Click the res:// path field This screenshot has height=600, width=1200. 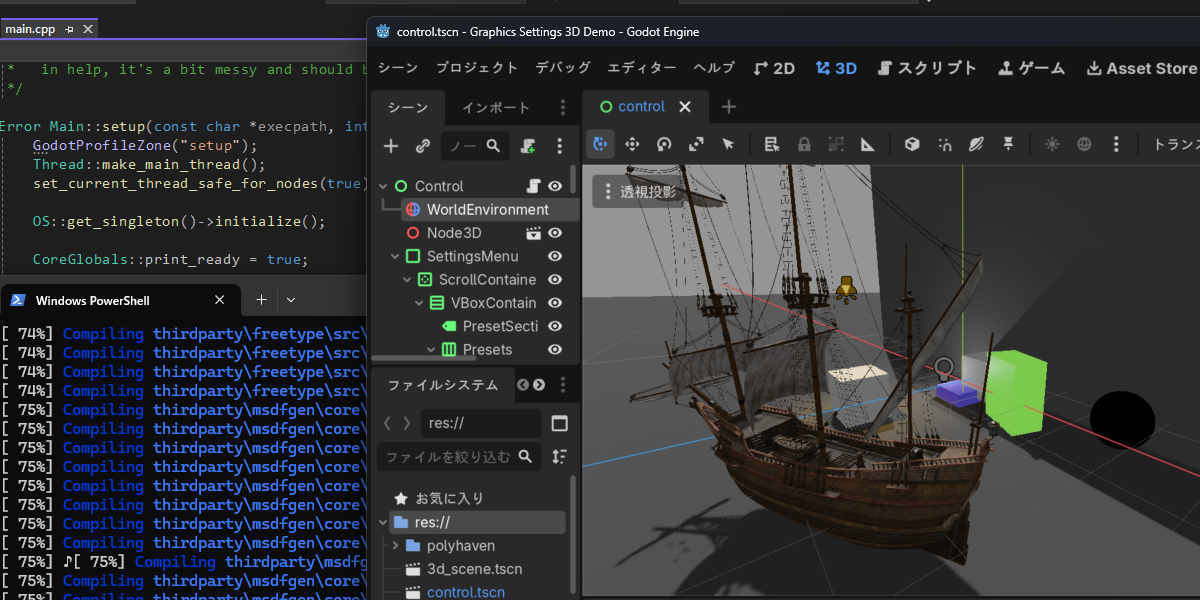pos(481,423)
